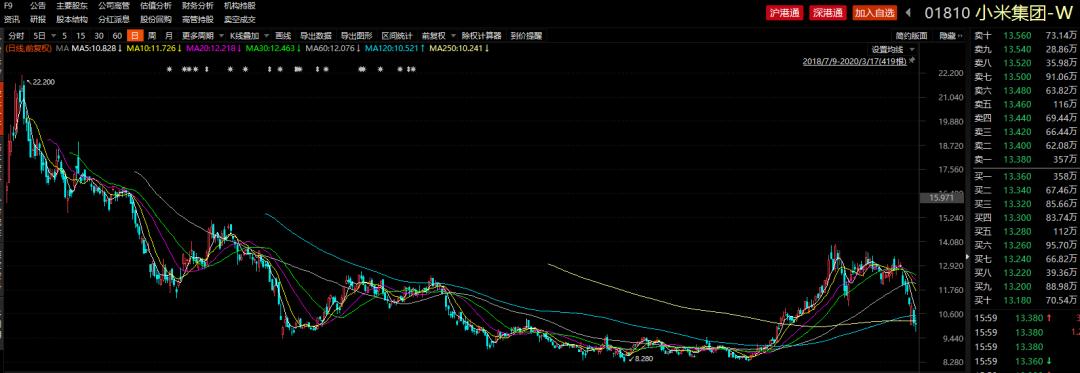This screenshot has height=373, width=1080.
Task: Click the 区间统计 range statistics button
Action: point(397,36)
